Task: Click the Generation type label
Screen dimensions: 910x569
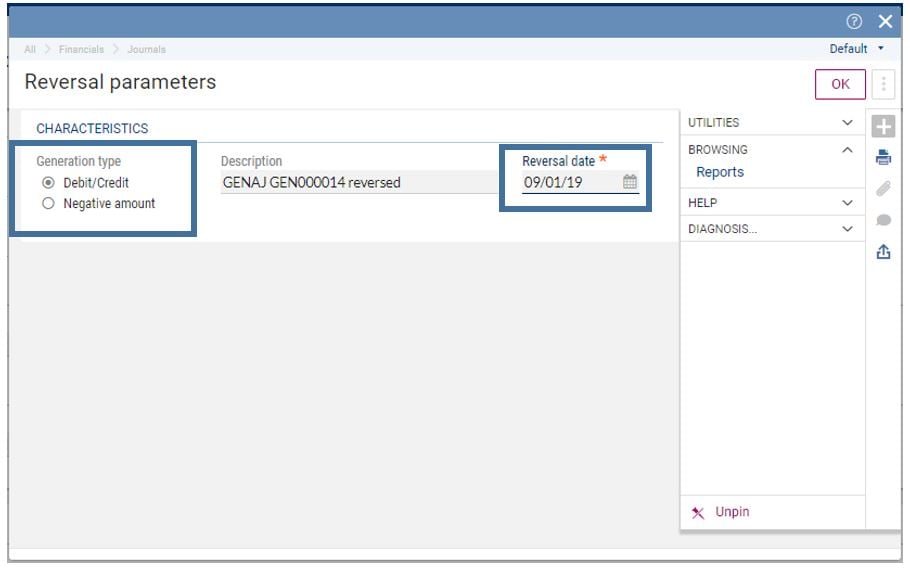Action: coord(78,161)
